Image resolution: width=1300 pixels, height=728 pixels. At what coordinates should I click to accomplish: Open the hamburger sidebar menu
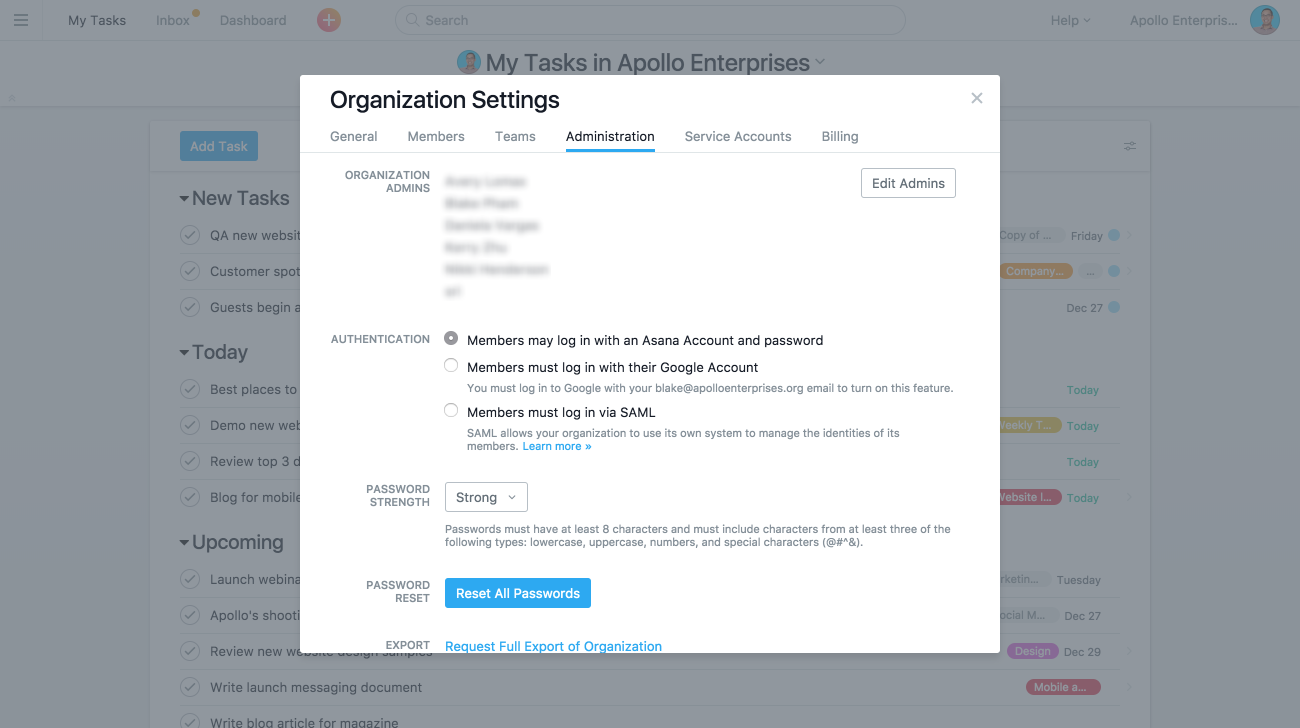coord(21,20)
